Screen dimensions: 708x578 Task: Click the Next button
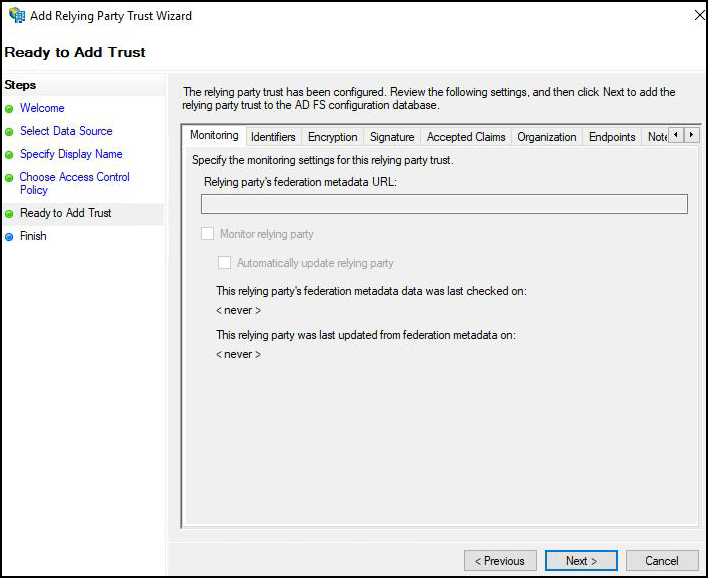click(x=581, y=561)
